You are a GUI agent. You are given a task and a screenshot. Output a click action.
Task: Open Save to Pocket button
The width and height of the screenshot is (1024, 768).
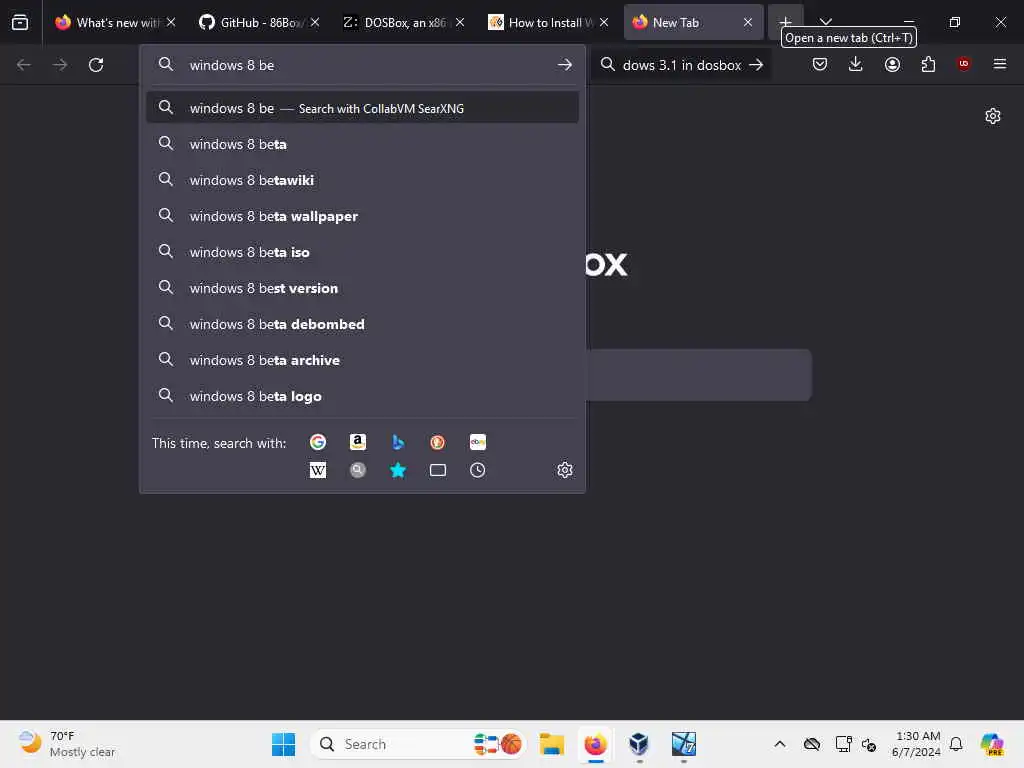pos(820,64)
